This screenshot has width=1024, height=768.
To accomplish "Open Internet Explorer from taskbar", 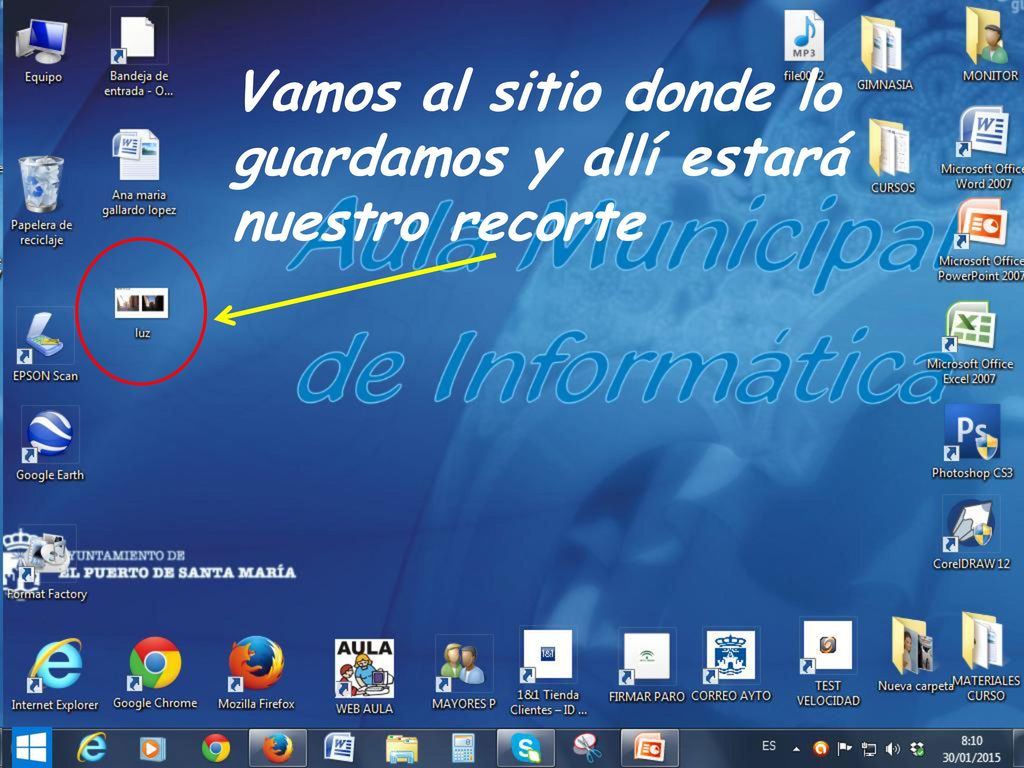I will pyautogui.click(x=92, y=748).
